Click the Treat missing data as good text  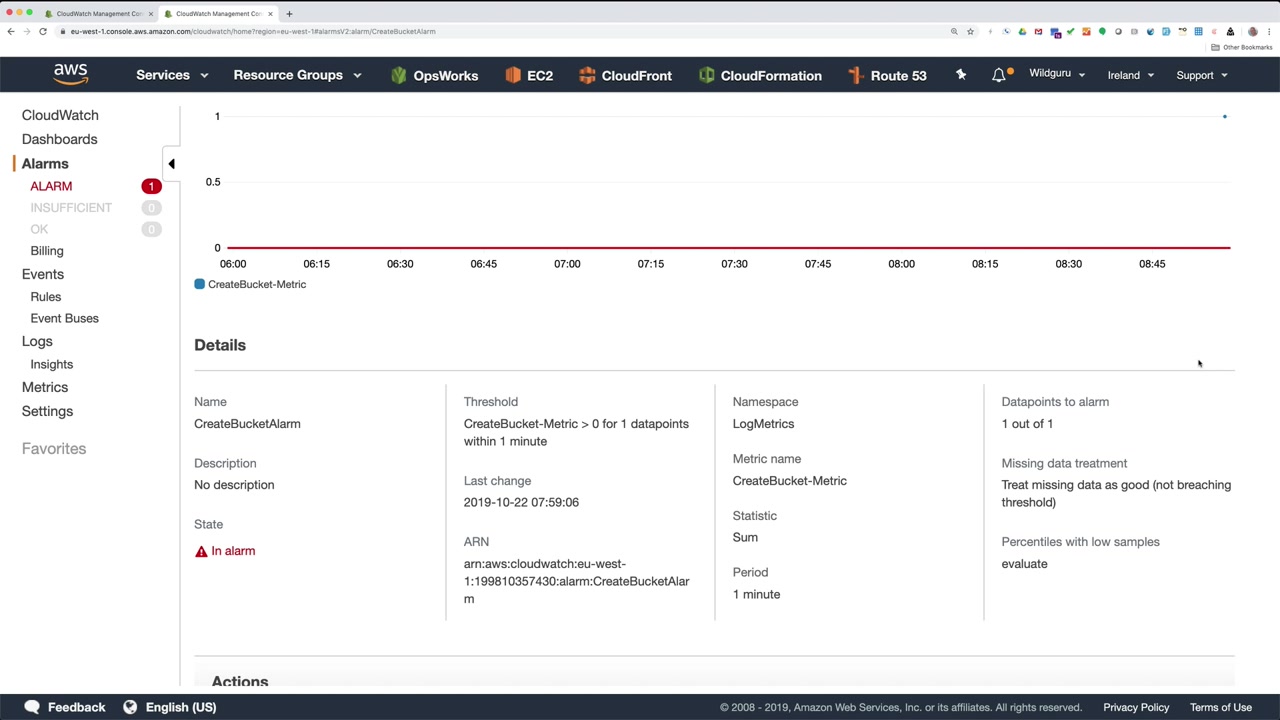(1116, 493)
